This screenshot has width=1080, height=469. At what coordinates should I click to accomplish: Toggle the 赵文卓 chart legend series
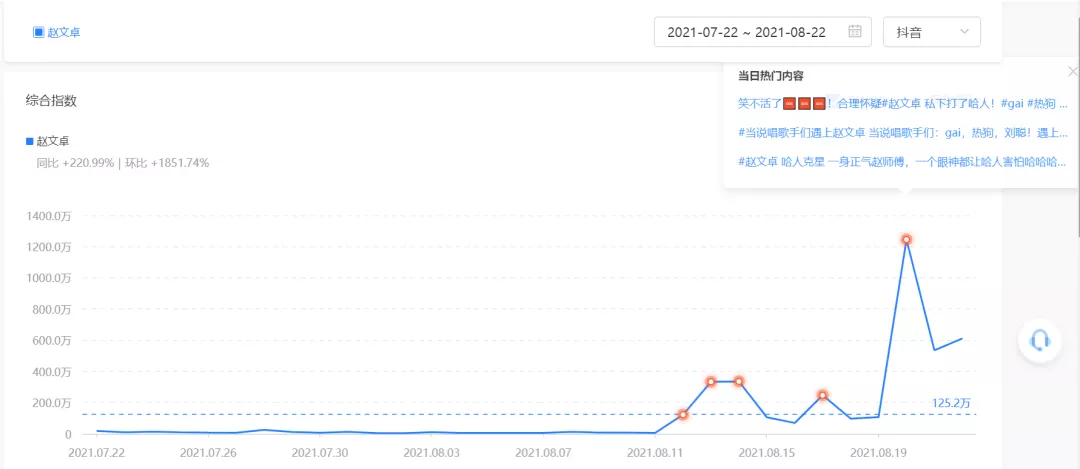(48, 141)
